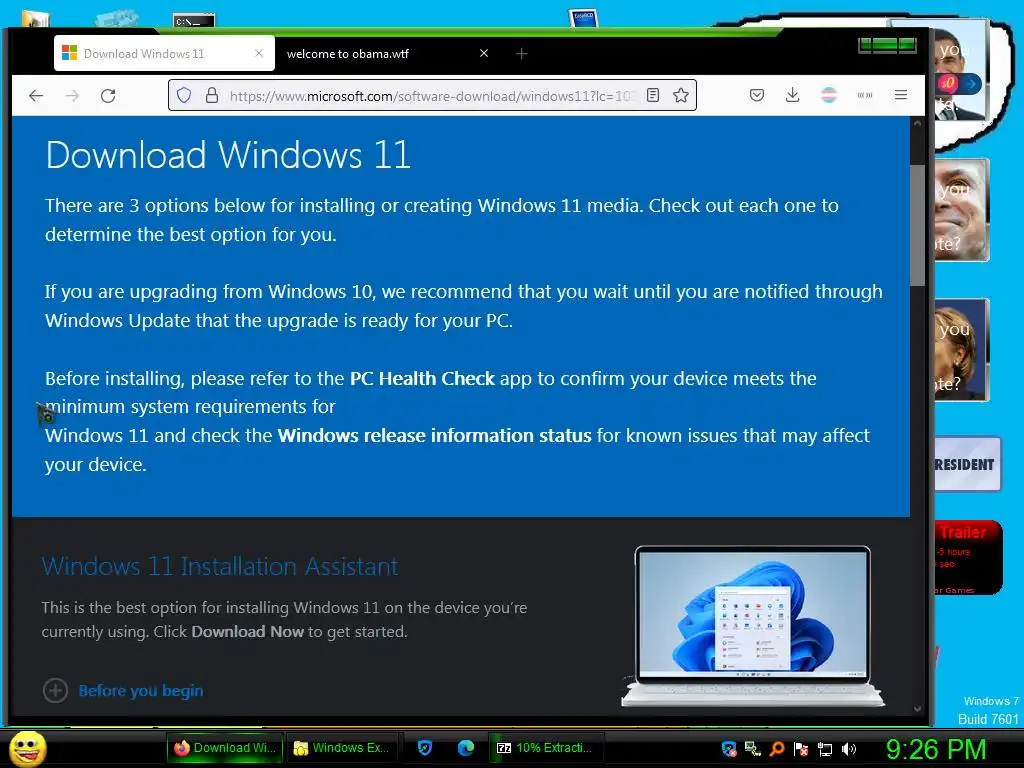
Task: Open the blue shield taskbar icon
Action: 425,748
